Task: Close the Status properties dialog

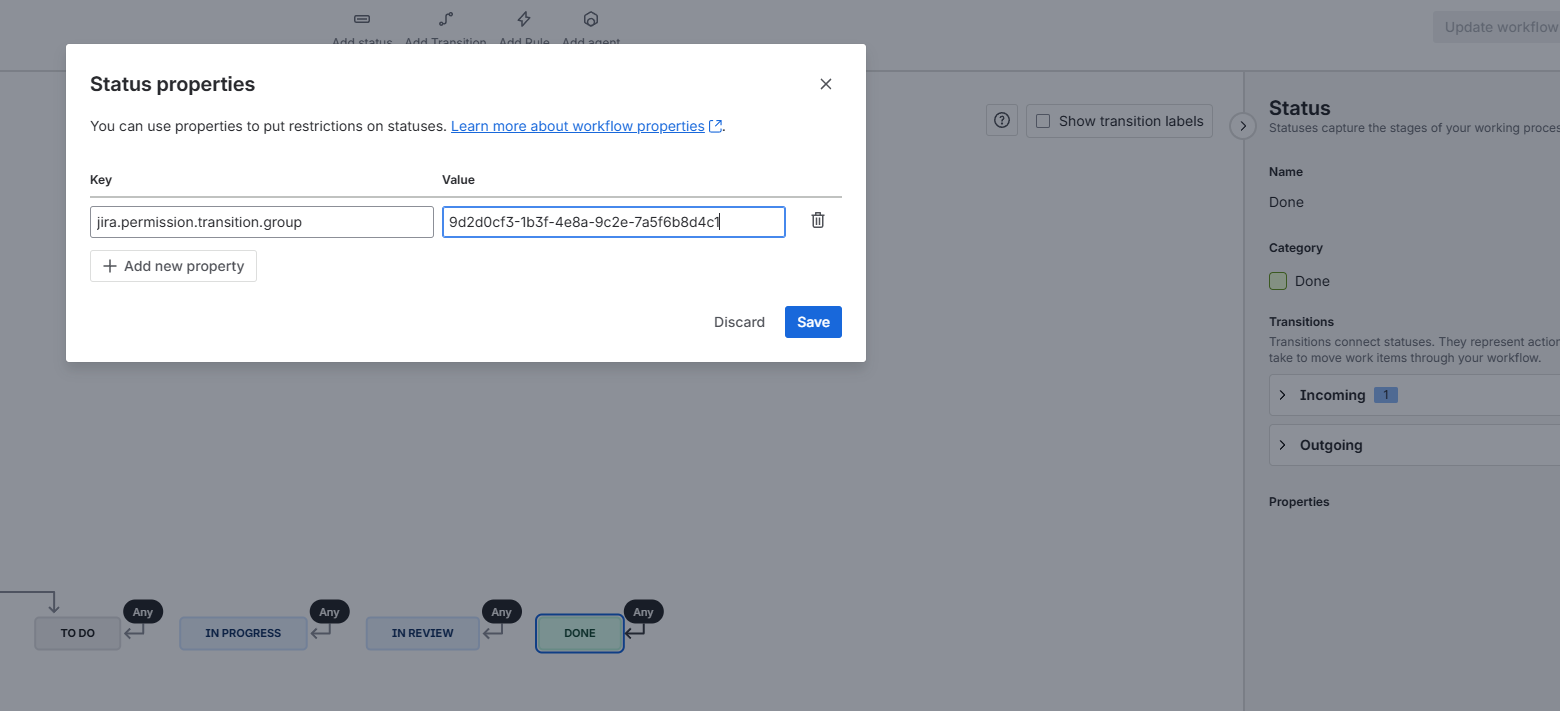Action: 826,84
